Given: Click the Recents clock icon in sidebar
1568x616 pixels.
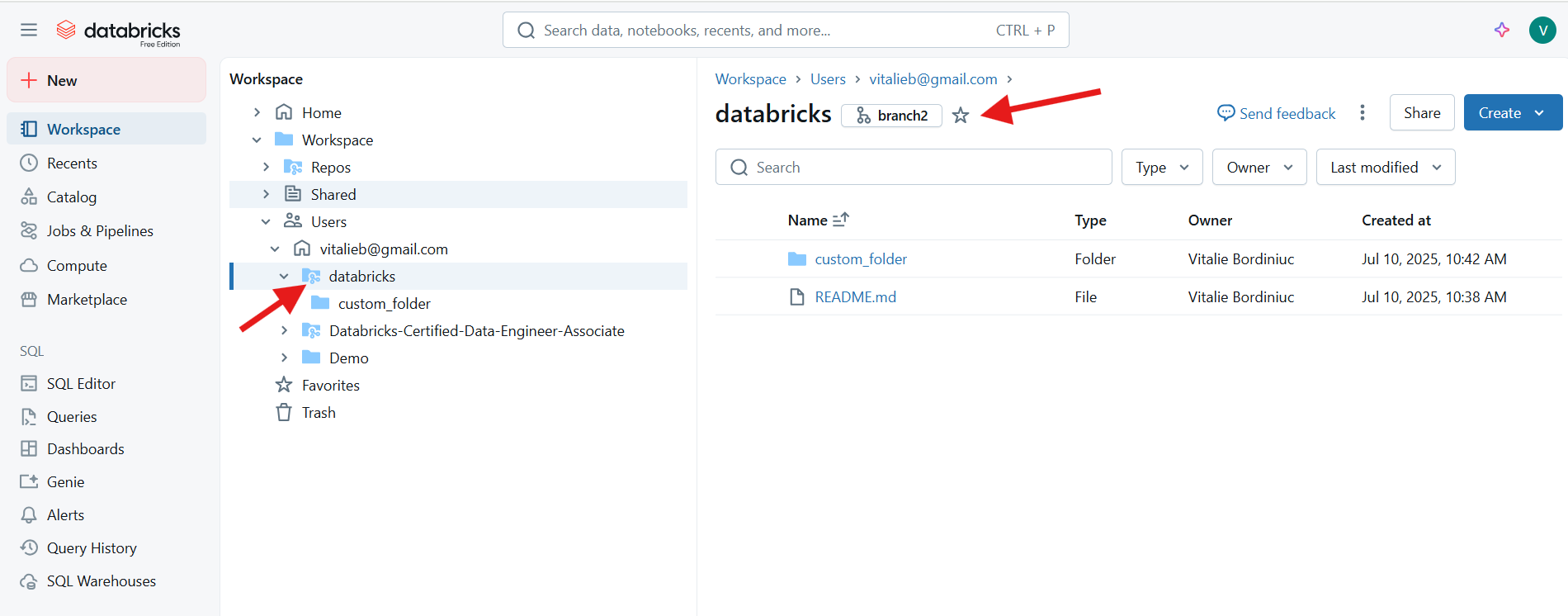Looking at the screenshot, I should [29, 163].
